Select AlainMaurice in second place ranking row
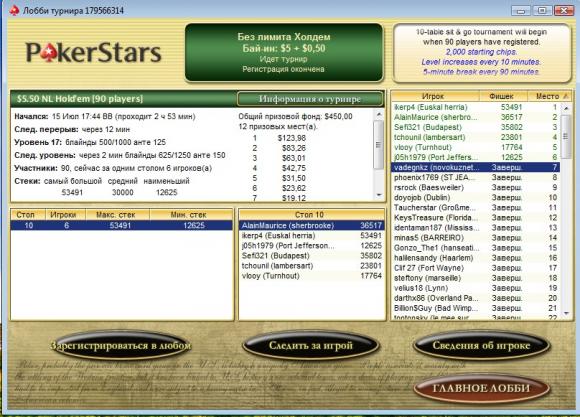The height and width of the screenshot is (417, 580). (x=476, y=117)
